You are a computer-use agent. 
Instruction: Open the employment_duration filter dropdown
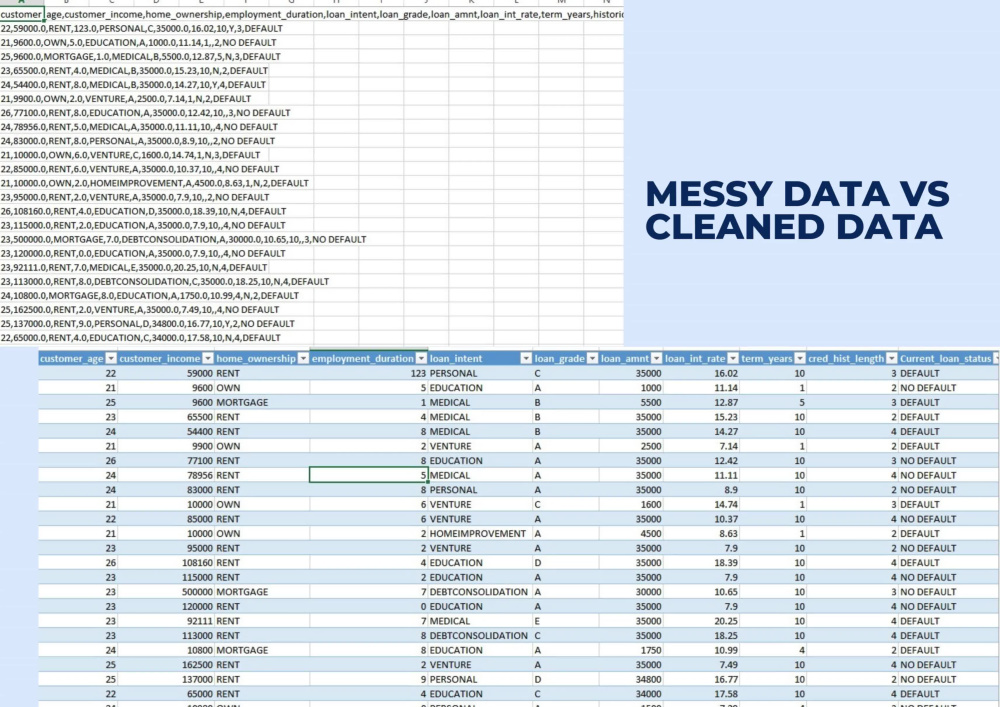coord(421,358)
